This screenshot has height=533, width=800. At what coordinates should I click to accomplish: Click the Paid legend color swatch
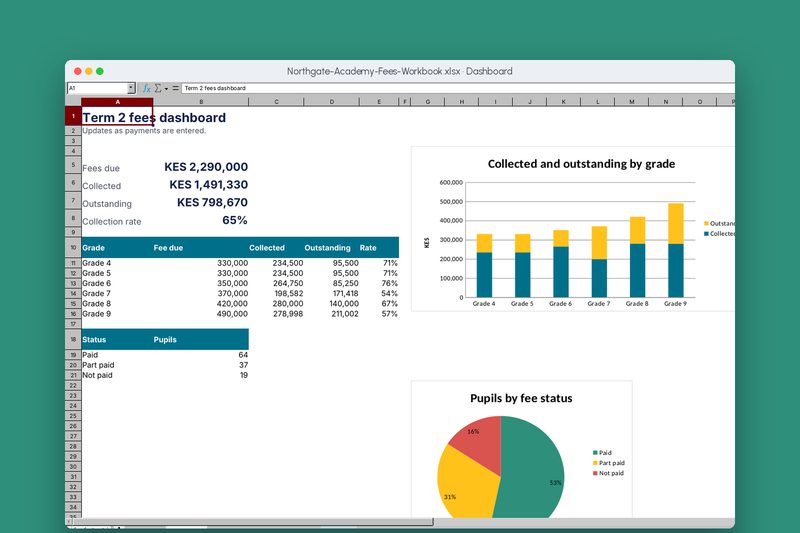click(595, 453)
